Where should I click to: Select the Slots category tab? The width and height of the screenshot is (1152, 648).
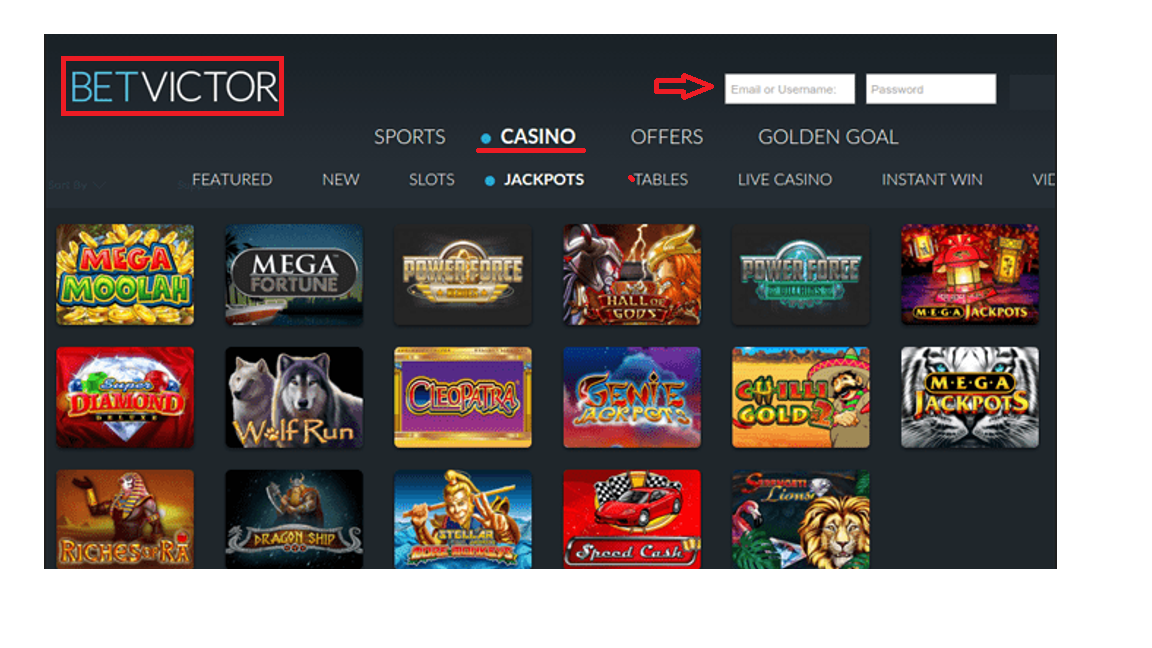(432, 179)
